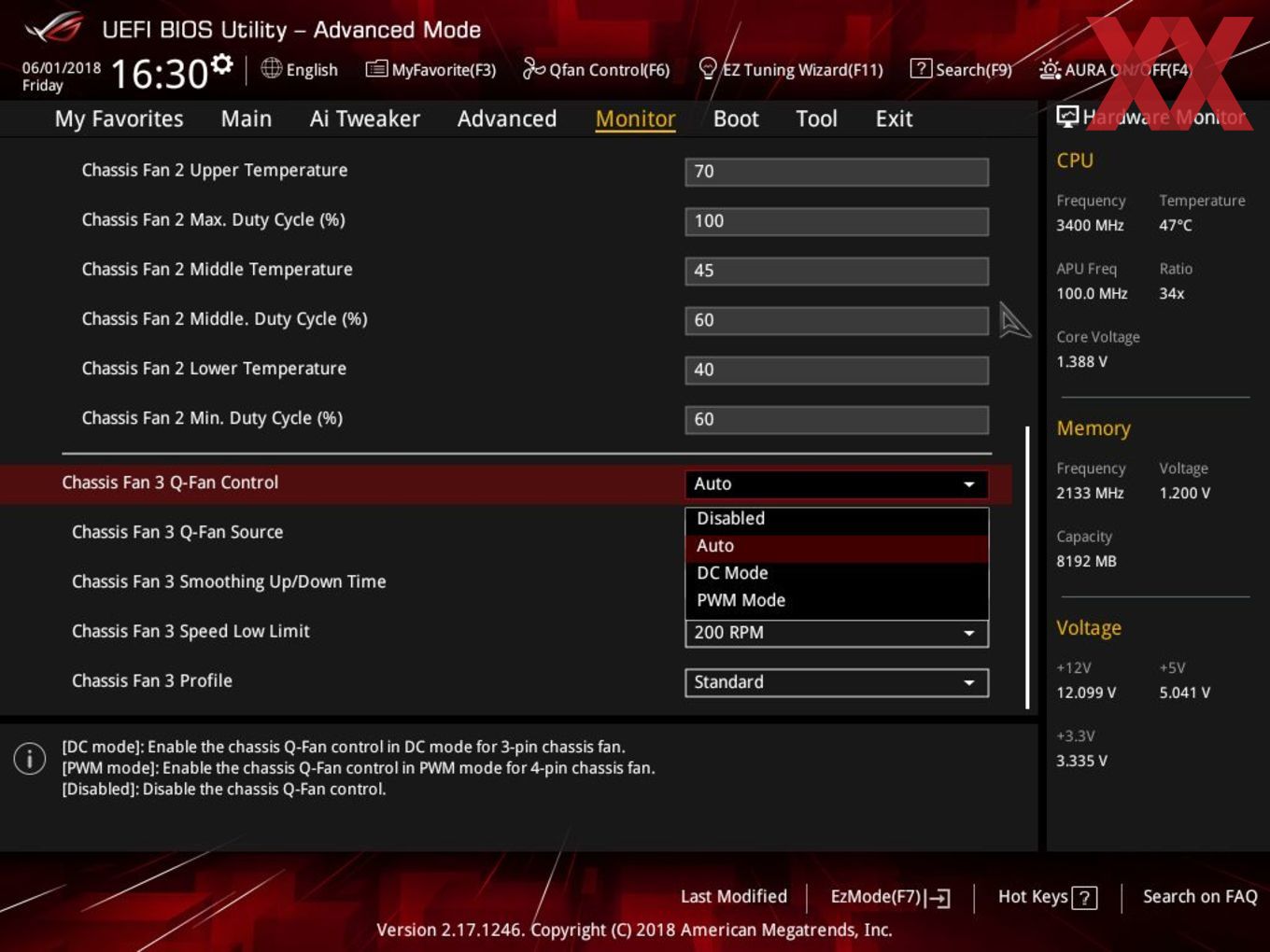The image size is (1270, 952).
Task: Click Ratio value 34x
Action: coord(1172,294)
